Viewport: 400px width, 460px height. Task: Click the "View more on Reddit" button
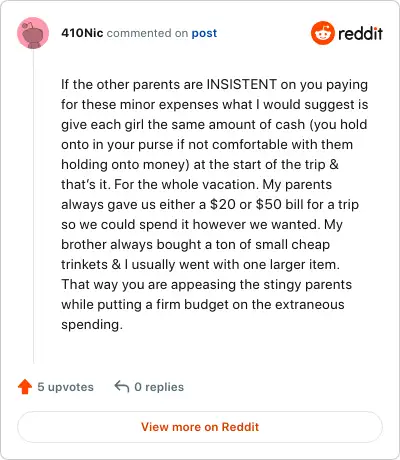click(x=200, y=427)
